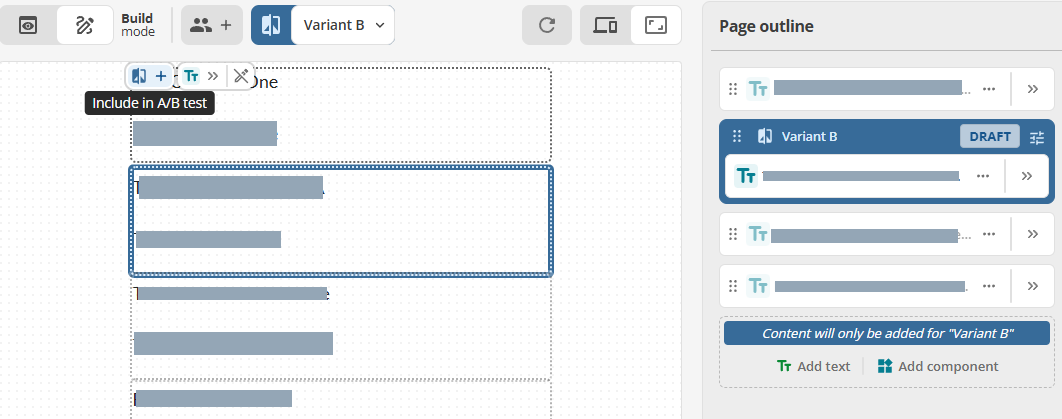Switch to preview mode with eye icon
Viewport: 1062px width, 419px height.
click(x=28, y=26)
